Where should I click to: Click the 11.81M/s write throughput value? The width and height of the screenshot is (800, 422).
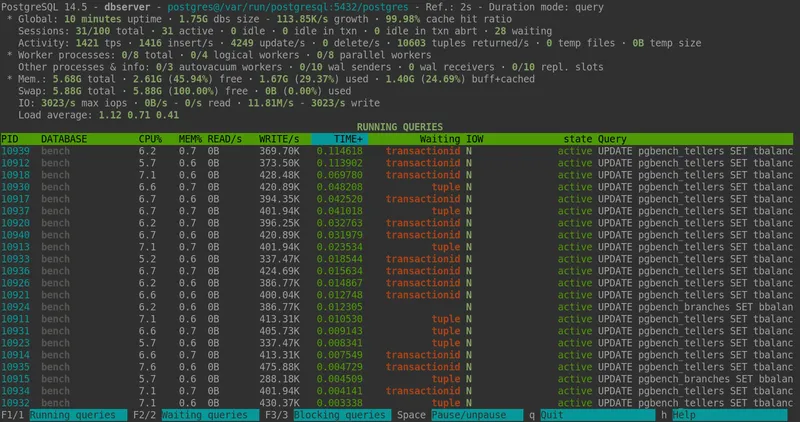coord(270,103)
